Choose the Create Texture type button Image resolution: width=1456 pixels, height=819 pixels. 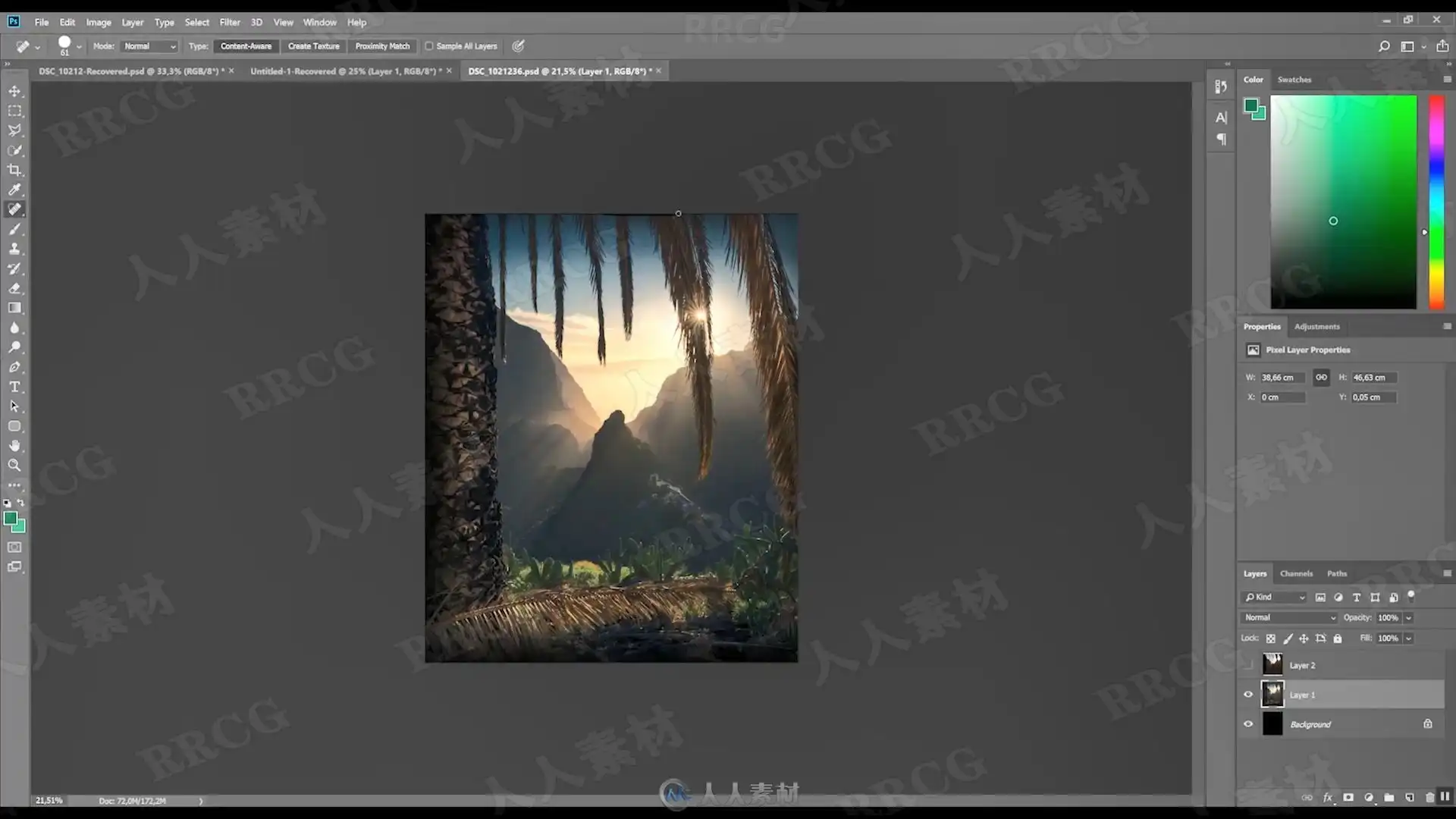(x=313, y=46)
